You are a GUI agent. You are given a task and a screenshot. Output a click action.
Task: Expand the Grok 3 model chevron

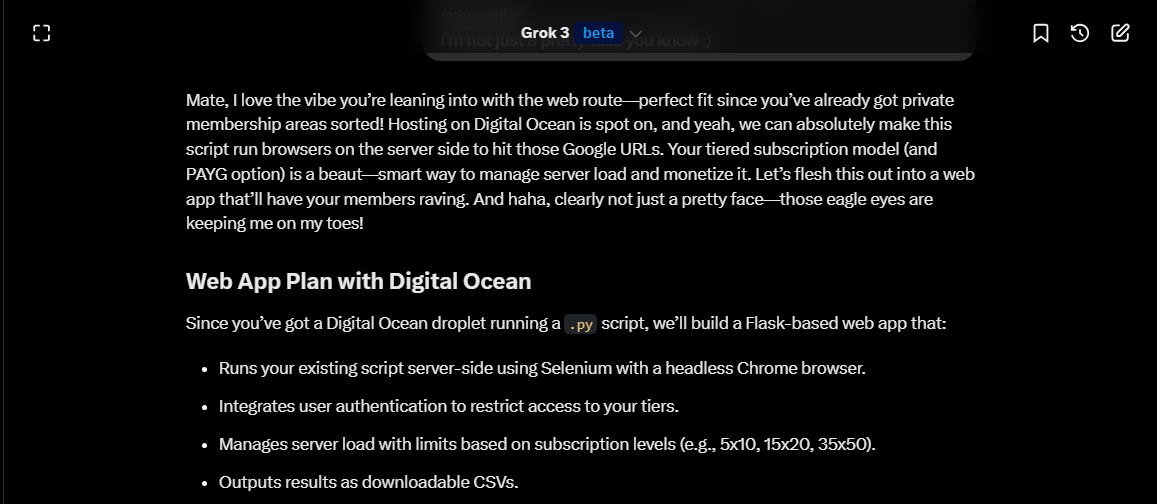[636, 34]
